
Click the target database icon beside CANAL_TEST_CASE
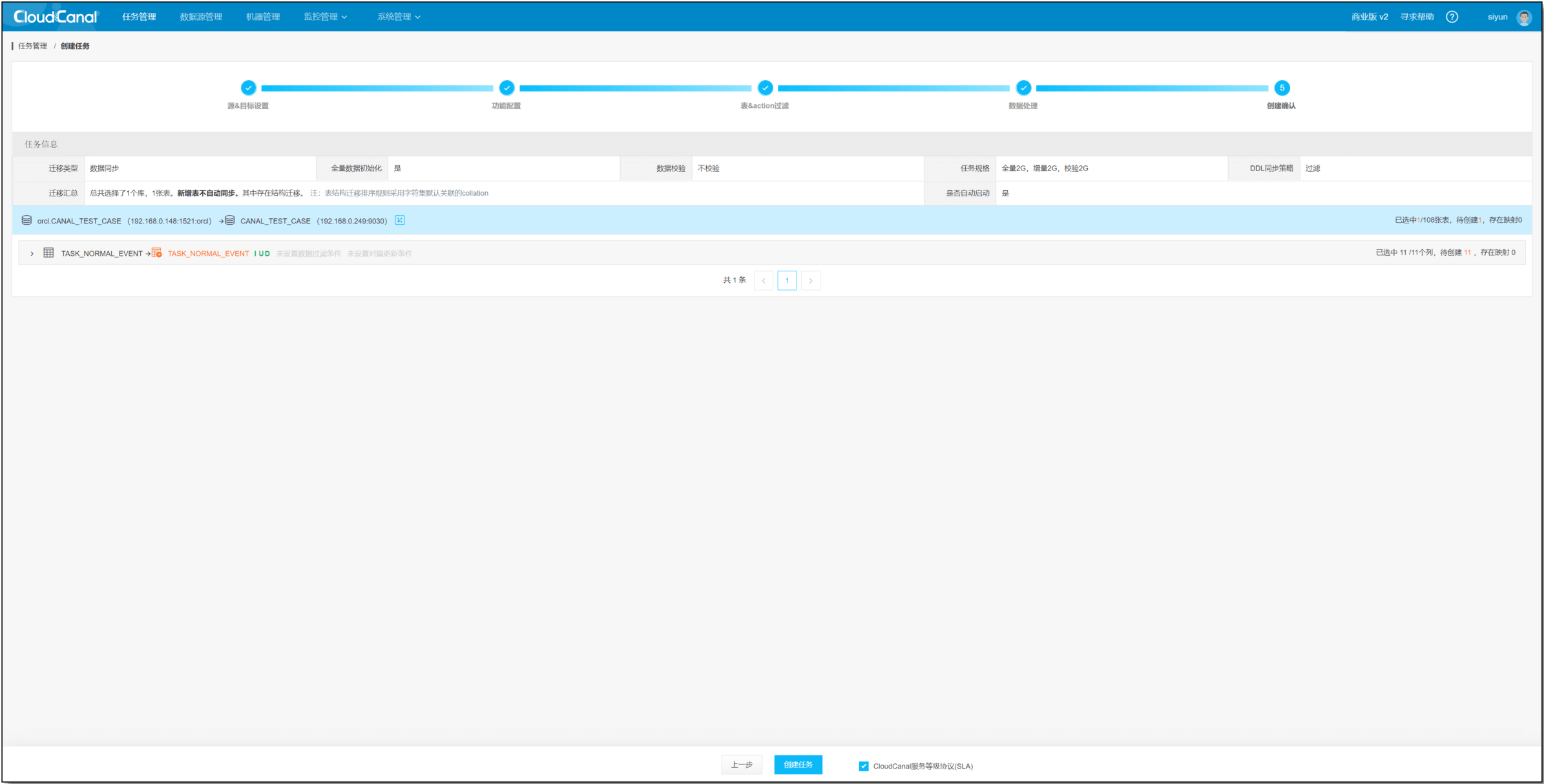click(x=229, y=220)
